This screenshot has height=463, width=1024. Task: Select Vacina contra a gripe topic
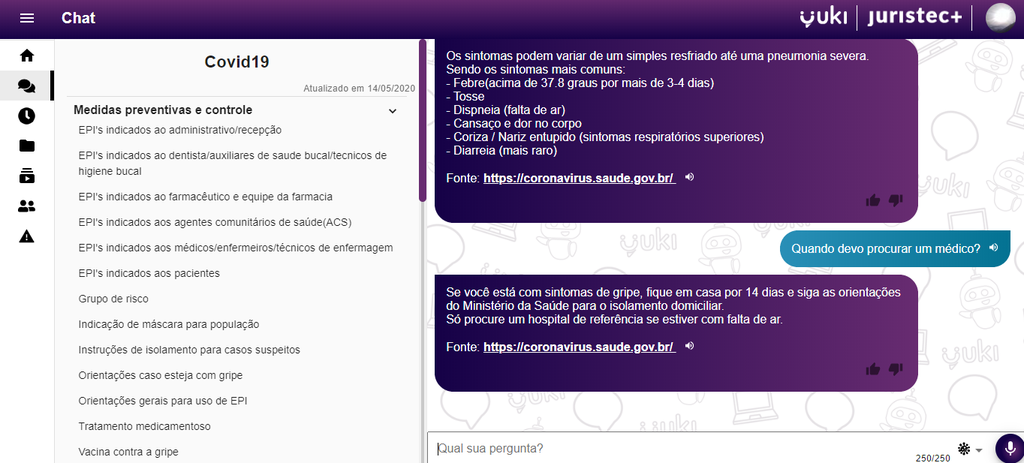[x=128, y=452]
